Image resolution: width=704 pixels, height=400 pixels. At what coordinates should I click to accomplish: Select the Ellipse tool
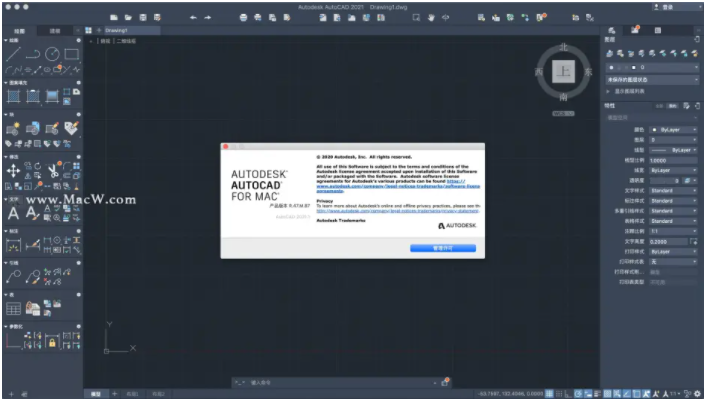(47, 70)
